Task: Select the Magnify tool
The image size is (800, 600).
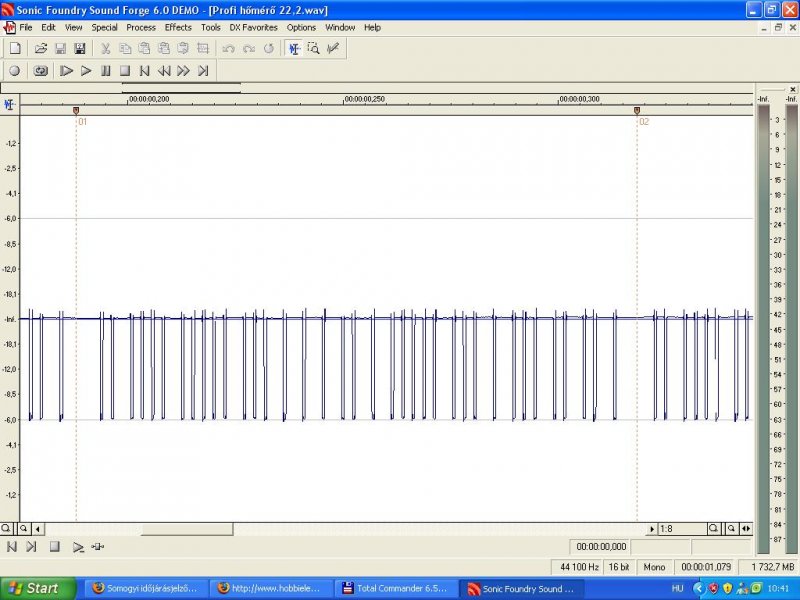Action: 313,48
